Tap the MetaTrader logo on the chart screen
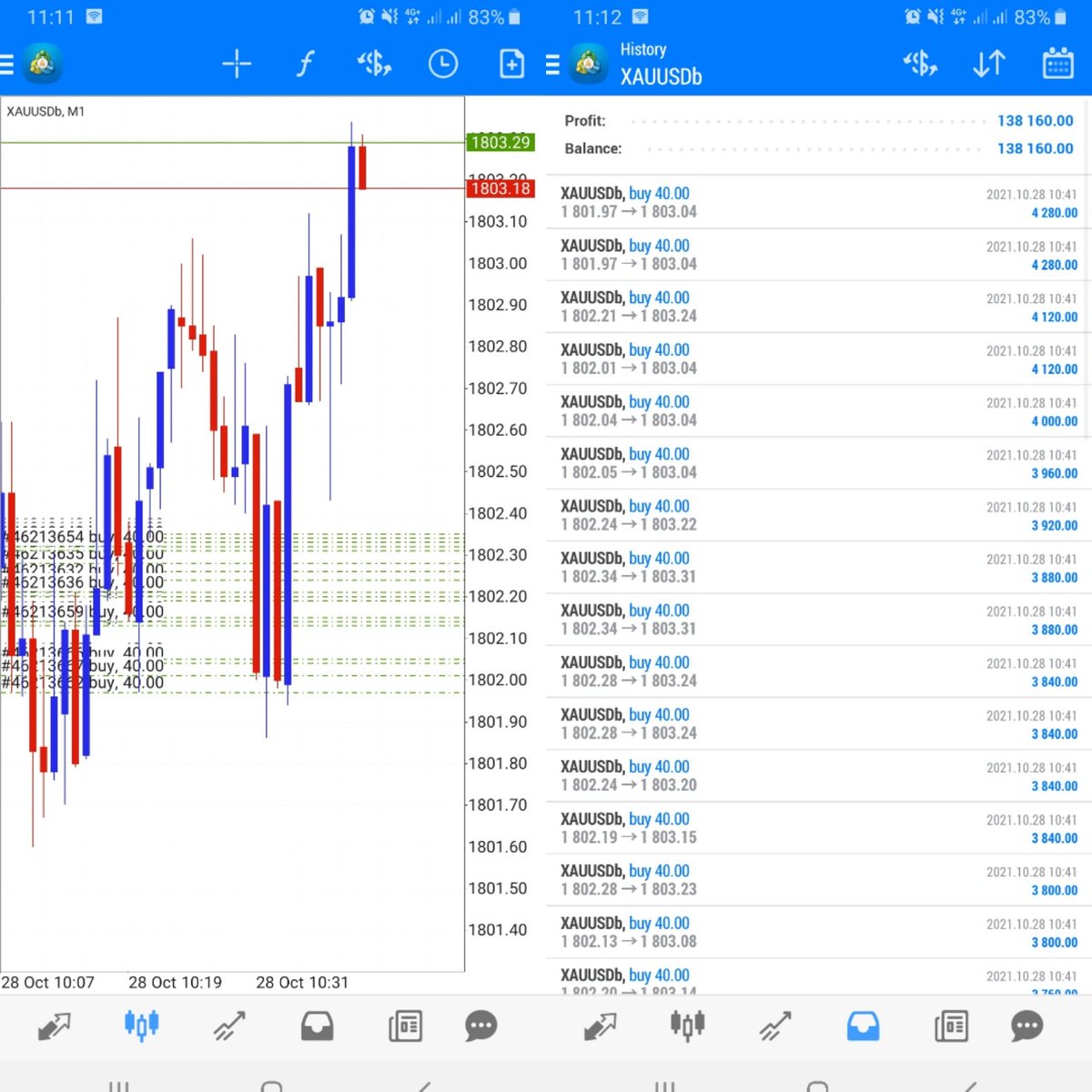 pyautogui.click(x=42, y=64)
